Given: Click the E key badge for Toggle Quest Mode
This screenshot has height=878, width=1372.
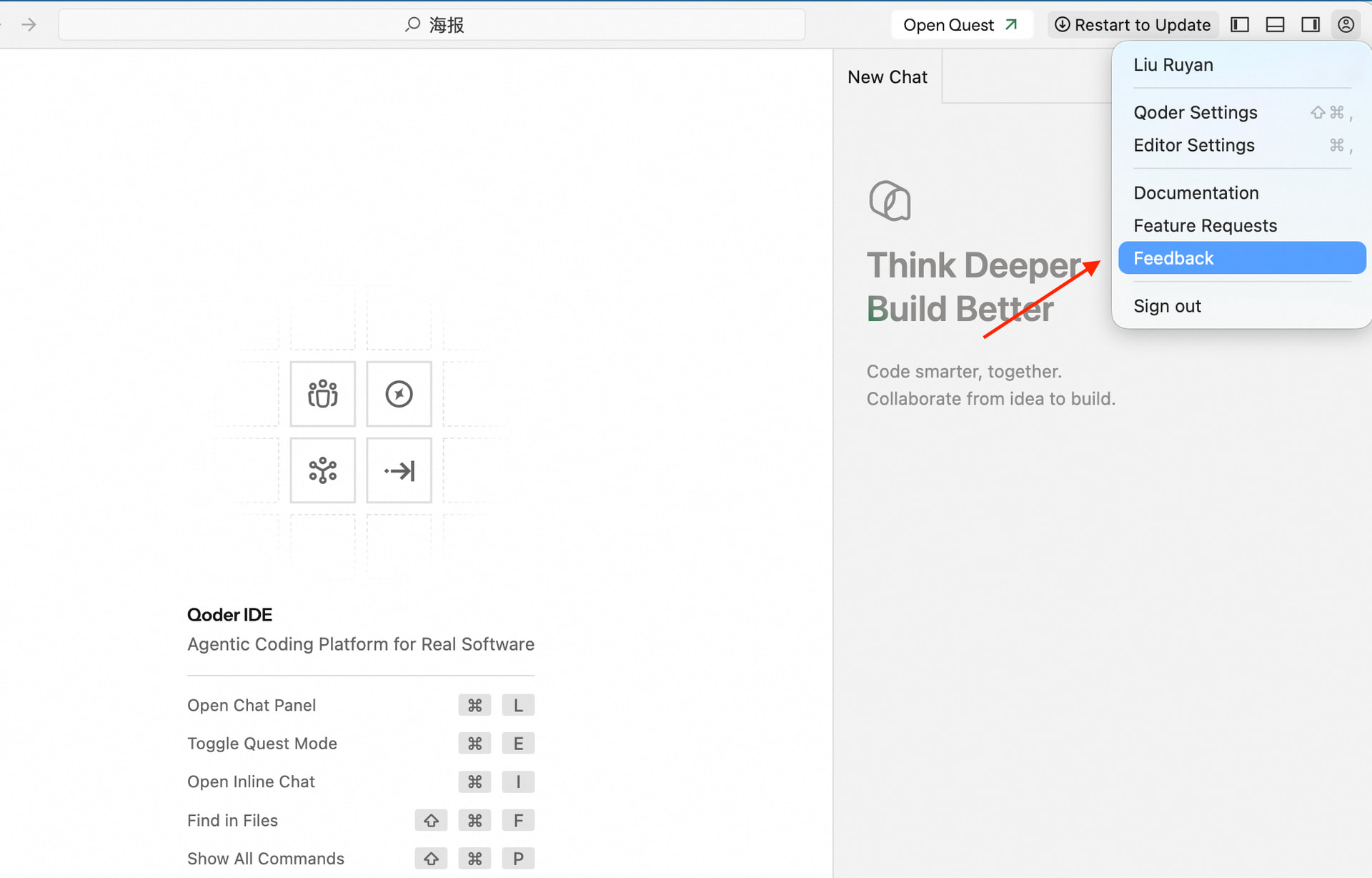Looking at the screenshot, I should 518,744.
